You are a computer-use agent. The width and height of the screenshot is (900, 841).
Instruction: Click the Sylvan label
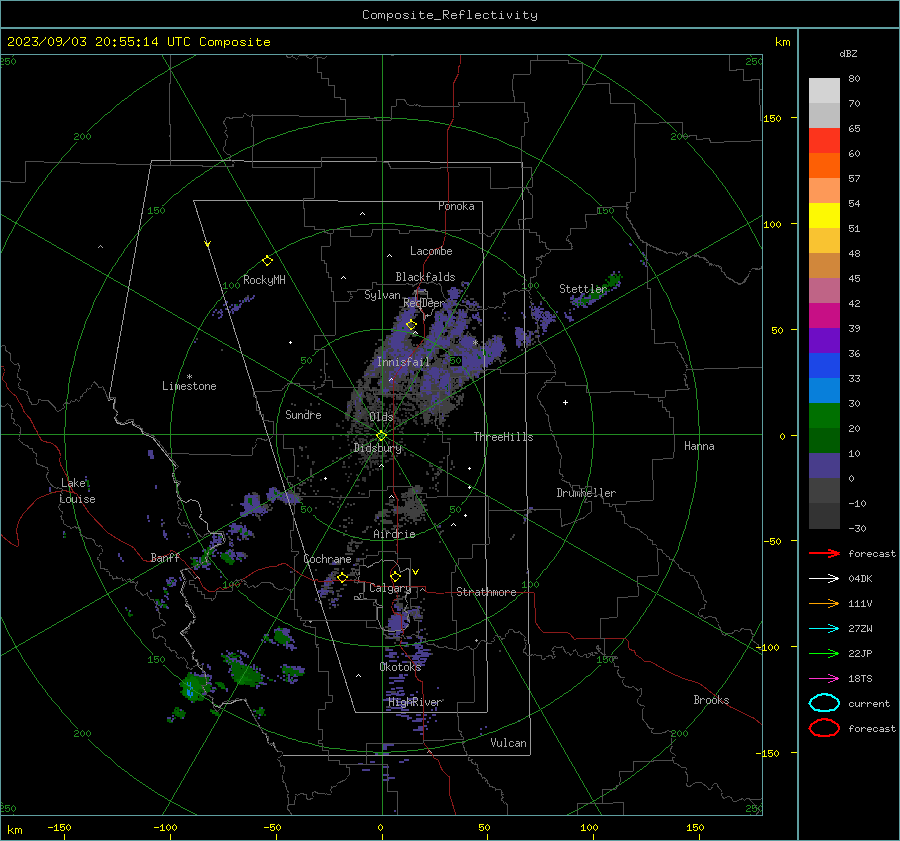[x=382, y=296]
